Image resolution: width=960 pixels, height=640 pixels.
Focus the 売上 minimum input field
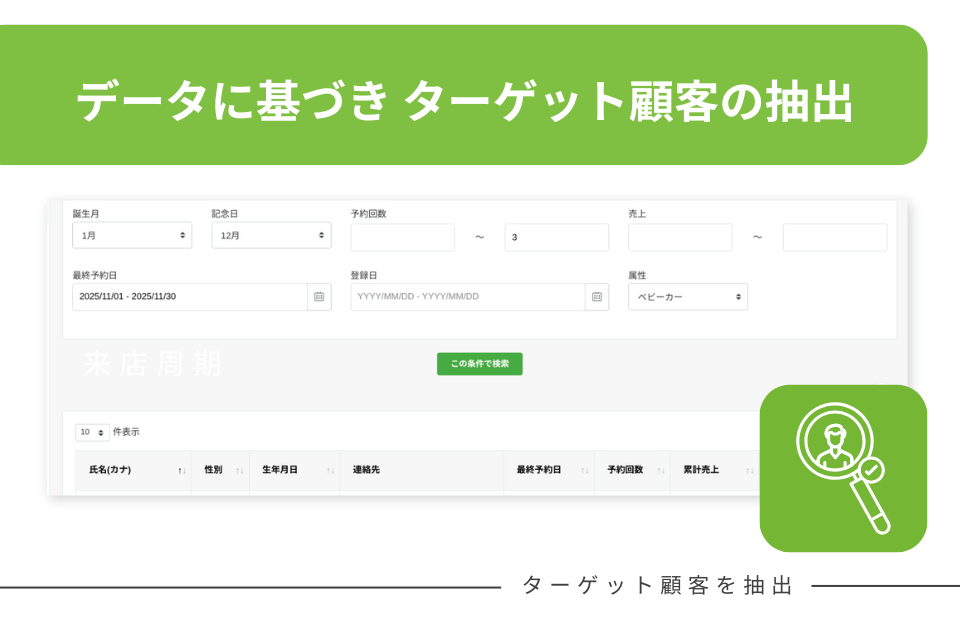tap(680, 237)
